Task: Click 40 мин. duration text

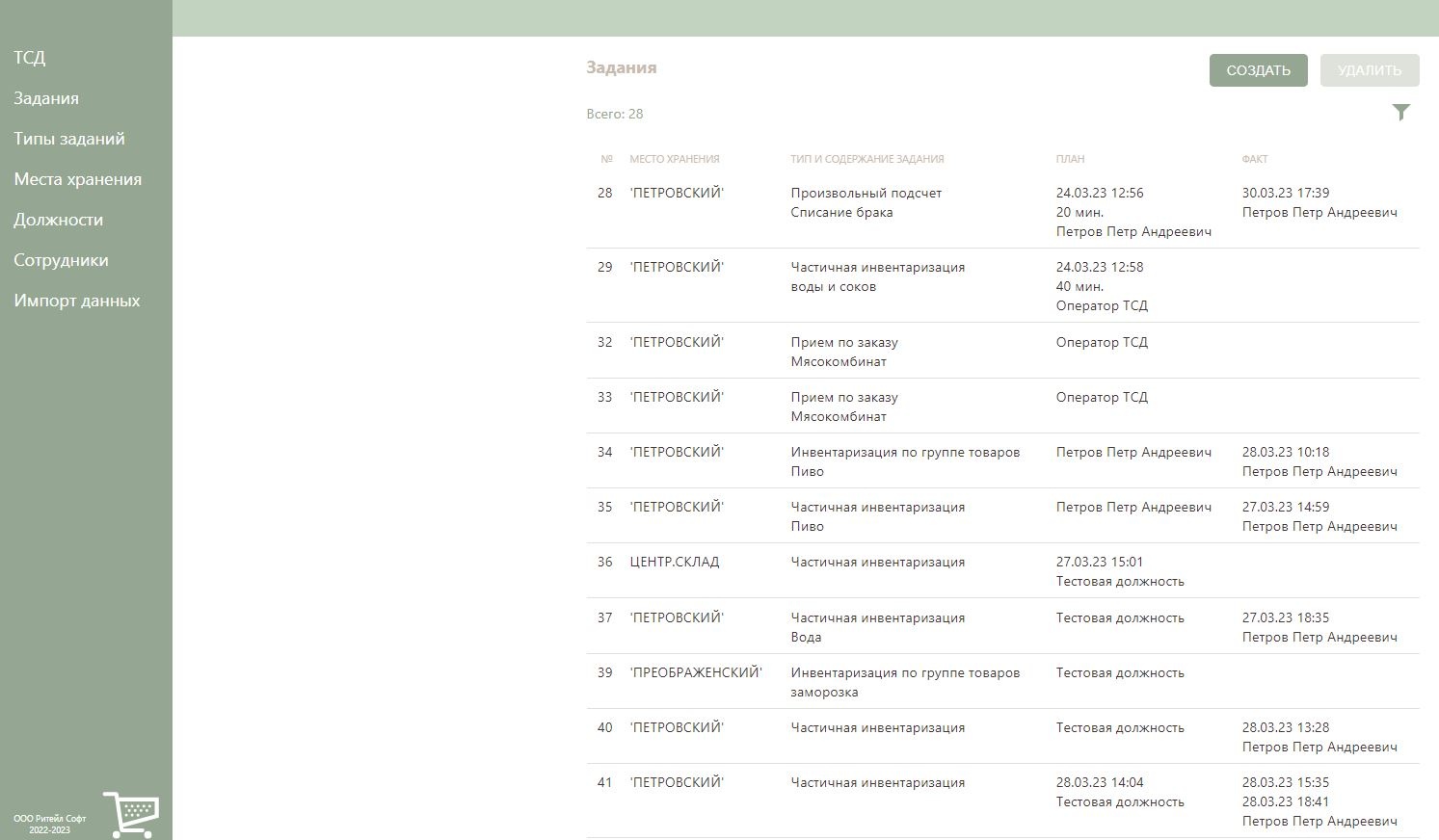Action: pyautogui.click(x=1079, y=286)
